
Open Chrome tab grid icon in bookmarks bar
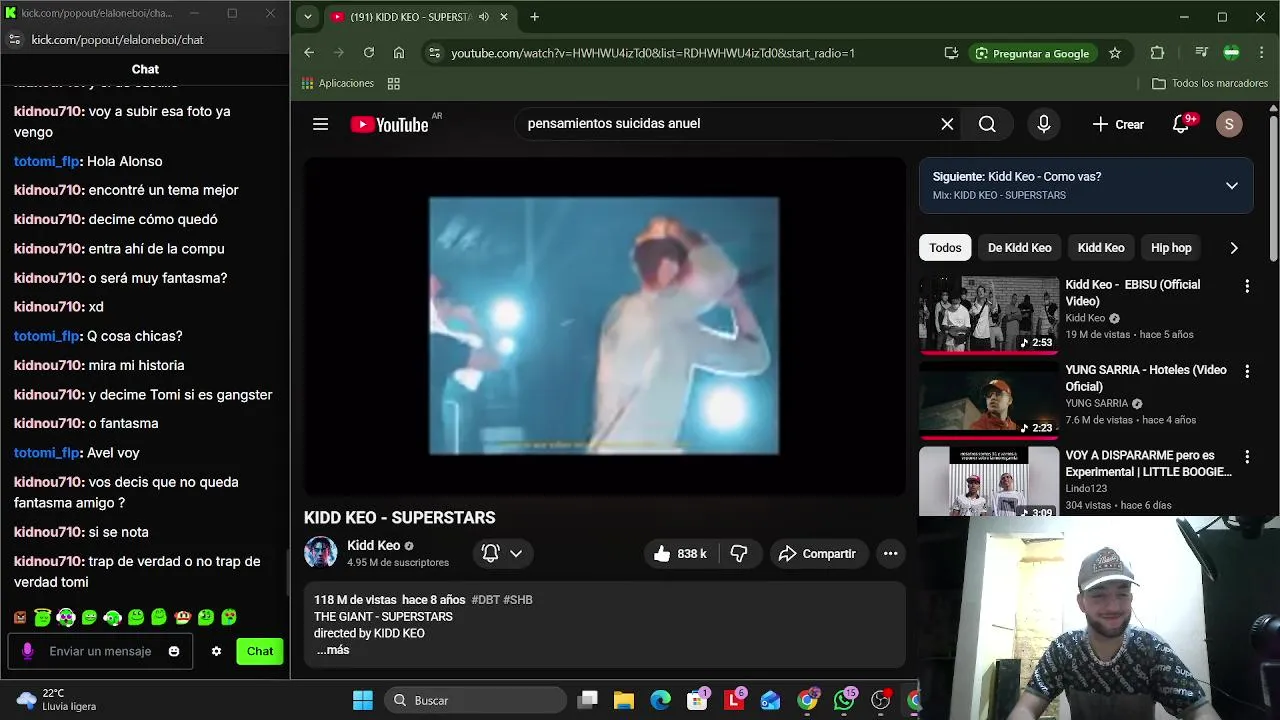[394, 84]
